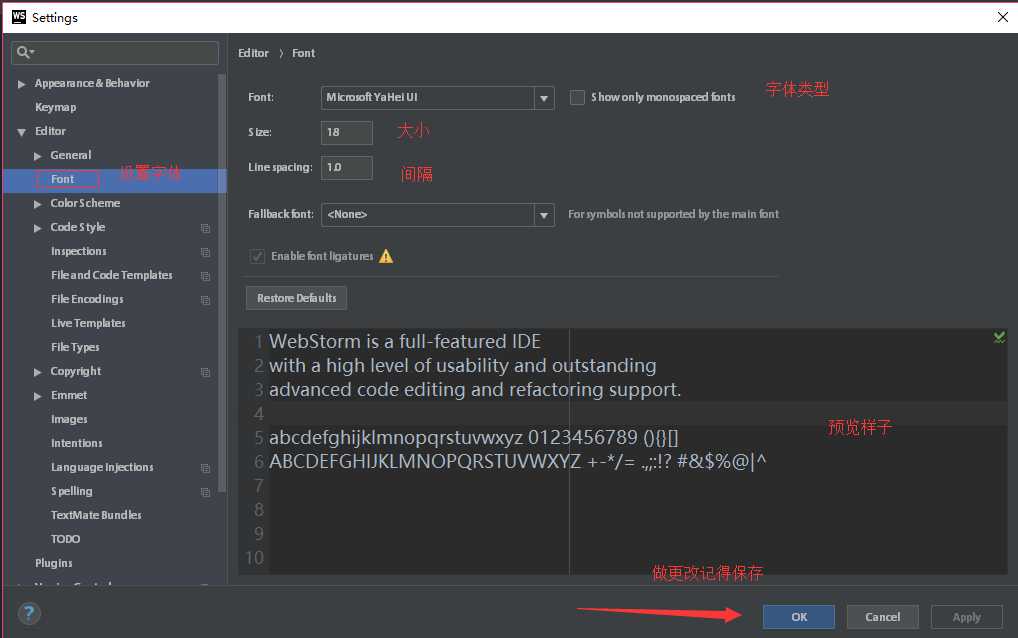The height and width of the screenshot is (638, 1018).
Task: Enable Show only monospaced fonts checkbox
Action: tap(577, 97)
